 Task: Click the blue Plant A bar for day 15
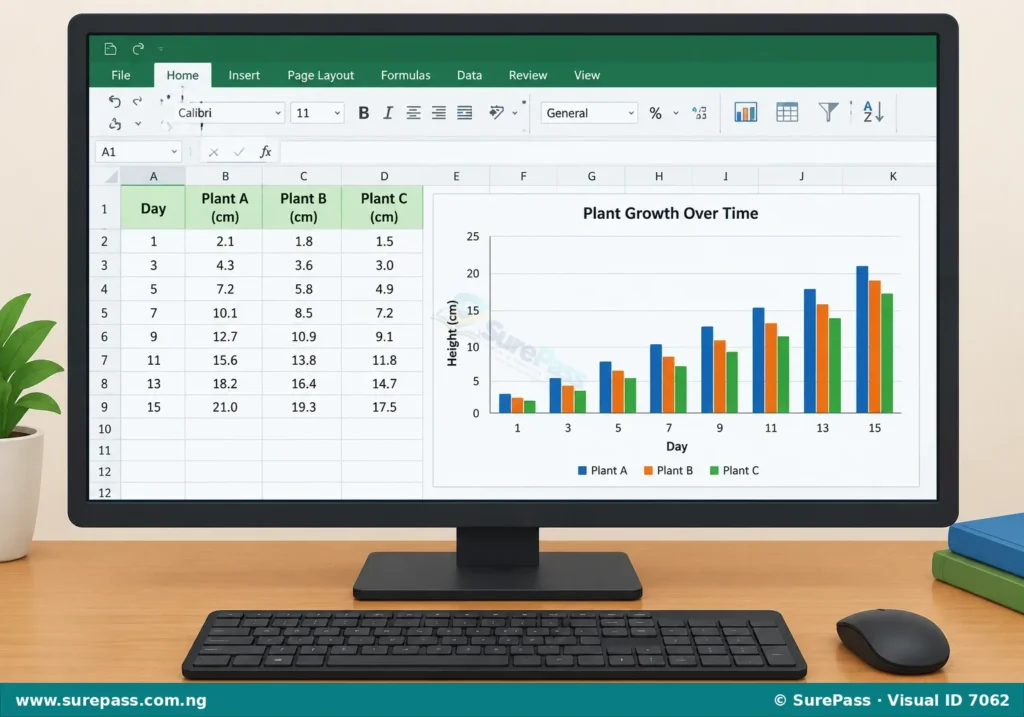862,340
